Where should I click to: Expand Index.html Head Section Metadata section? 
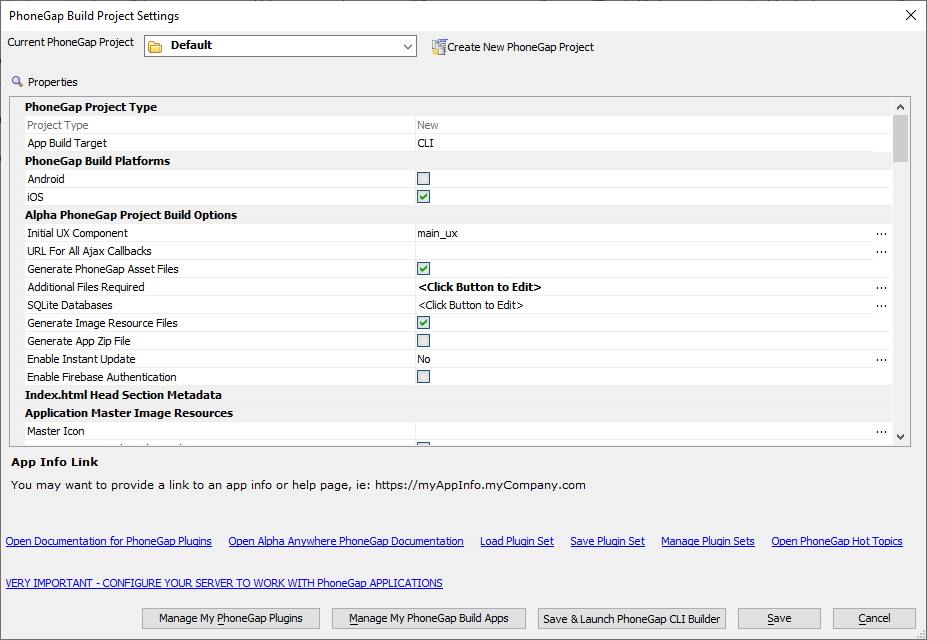click(x=123, y=395)
